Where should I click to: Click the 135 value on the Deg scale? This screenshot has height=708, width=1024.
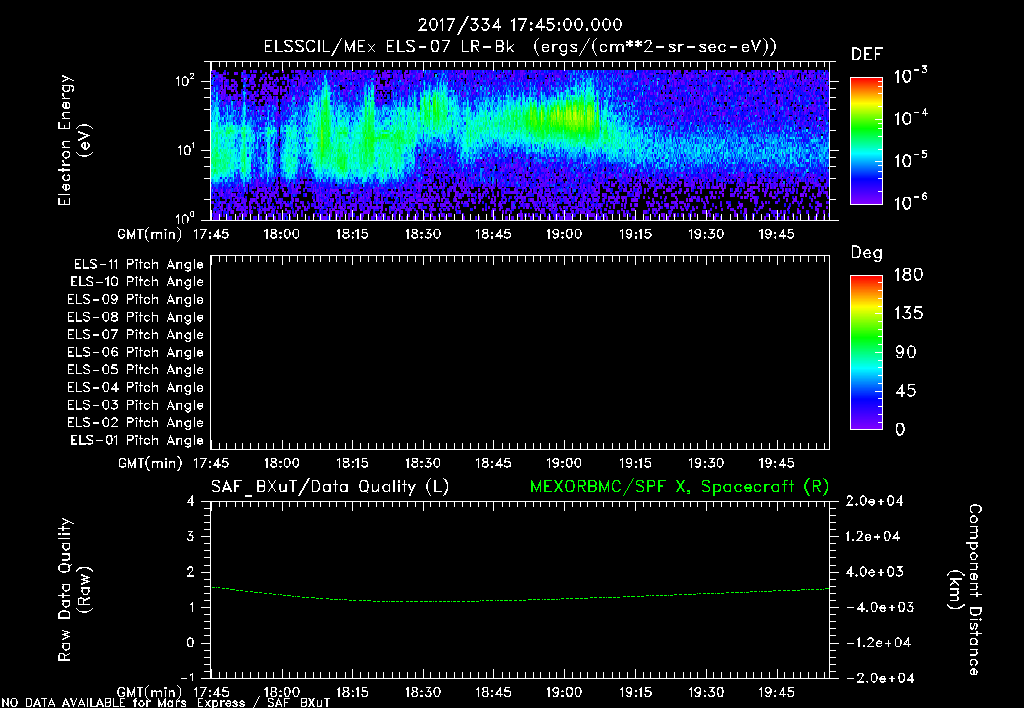pyautogui.click(x=908, y=314)
